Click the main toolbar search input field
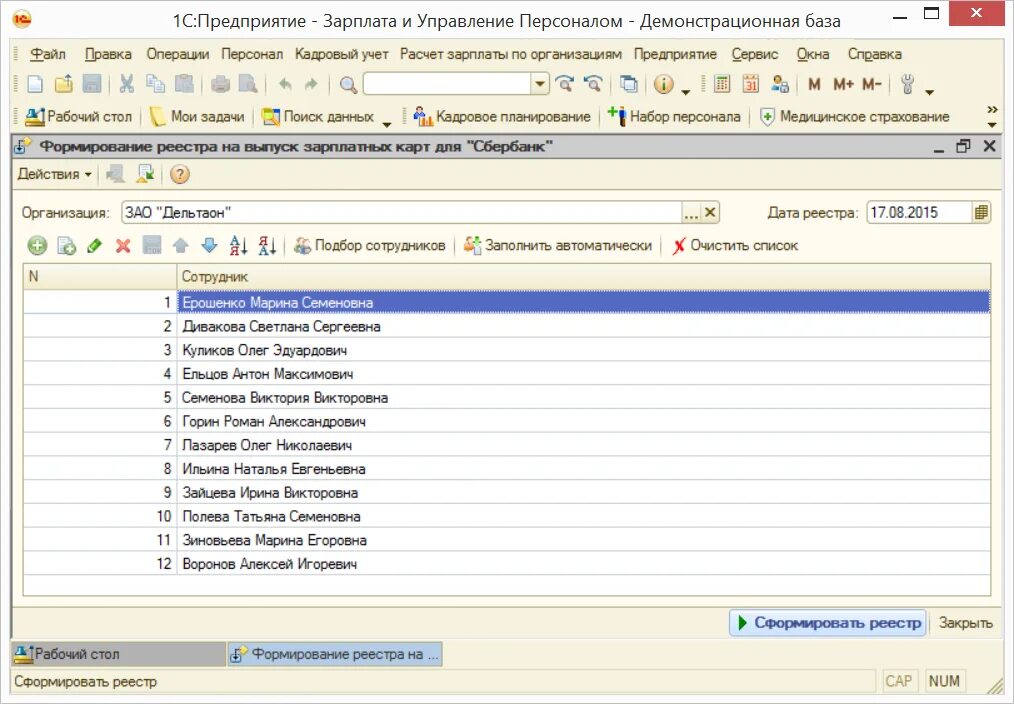 [448, 84]
